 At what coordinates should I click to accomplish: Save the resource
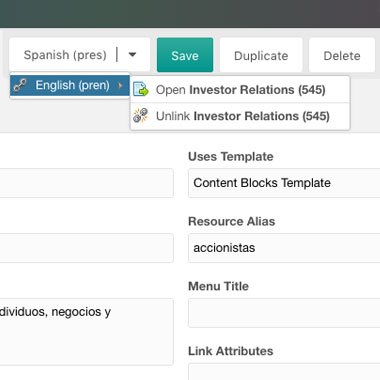[185, 55]
